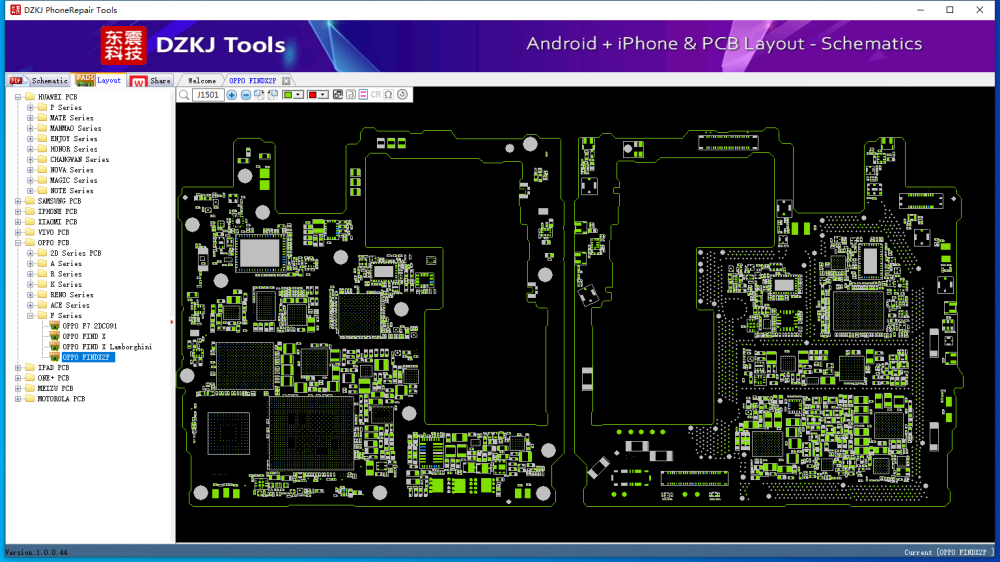Select the ENJOY Series folder

coord(73,138)
